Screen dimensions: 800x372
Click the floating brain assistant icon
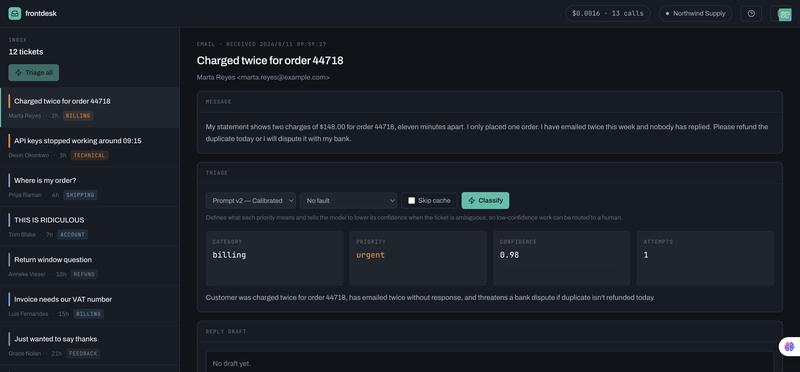[789, 346]
